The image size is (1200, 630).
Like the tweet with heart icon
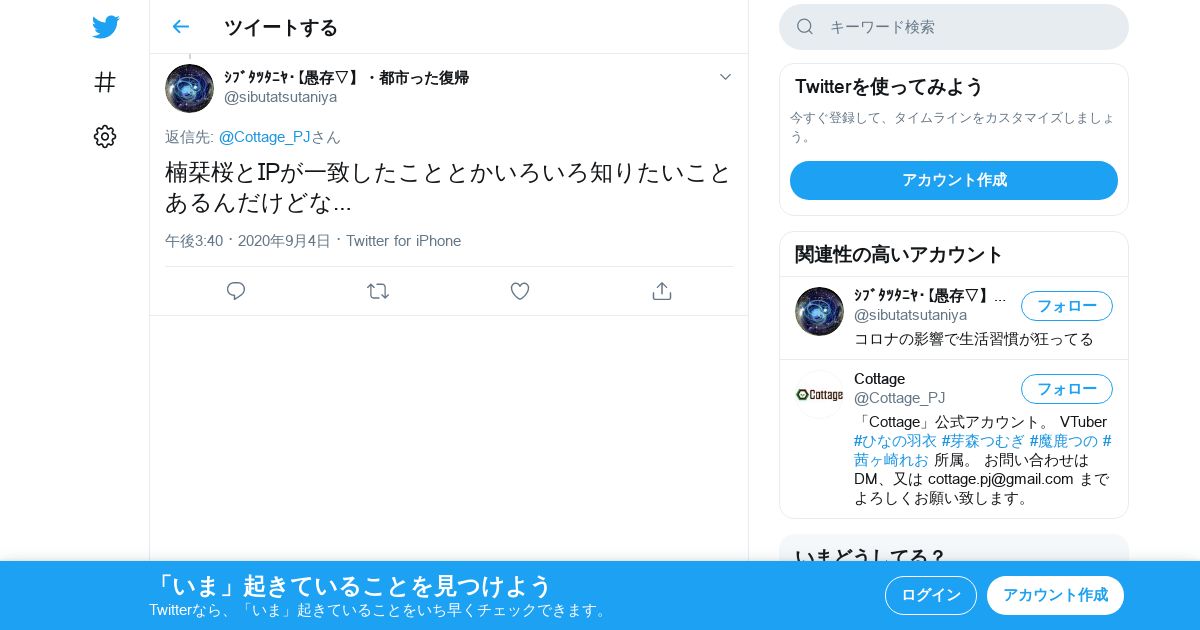pyautogui.click(x=520, y=291)
